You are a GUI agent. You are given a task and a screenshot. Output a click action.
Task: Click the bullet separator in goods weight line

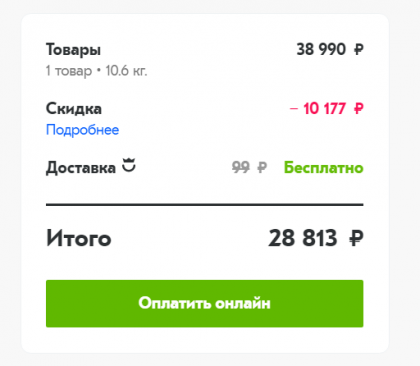[98, 71]
